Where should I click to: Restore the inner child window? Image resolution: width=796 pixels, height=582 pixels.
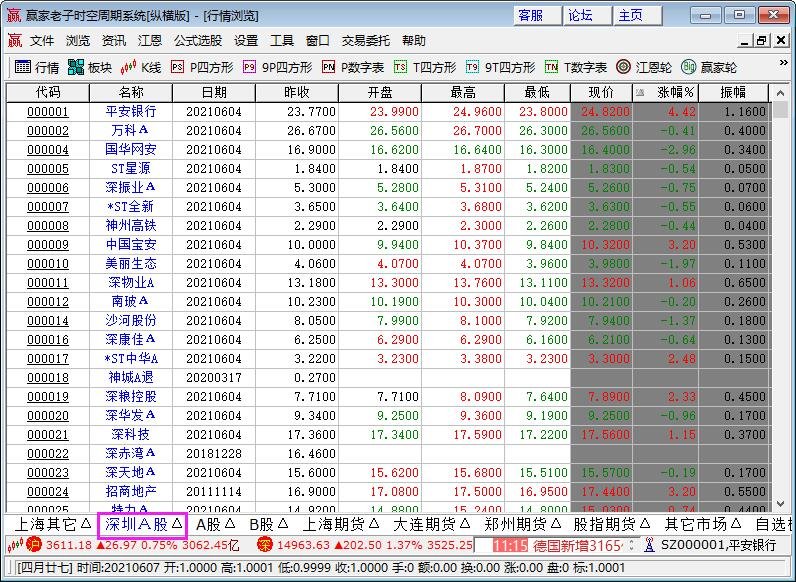click(x=761, y=41)
